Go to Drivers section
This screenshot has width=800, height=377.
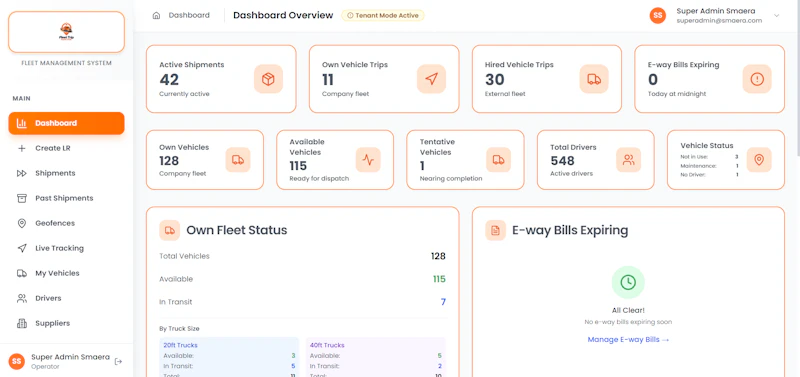click(x=66, y=298)
